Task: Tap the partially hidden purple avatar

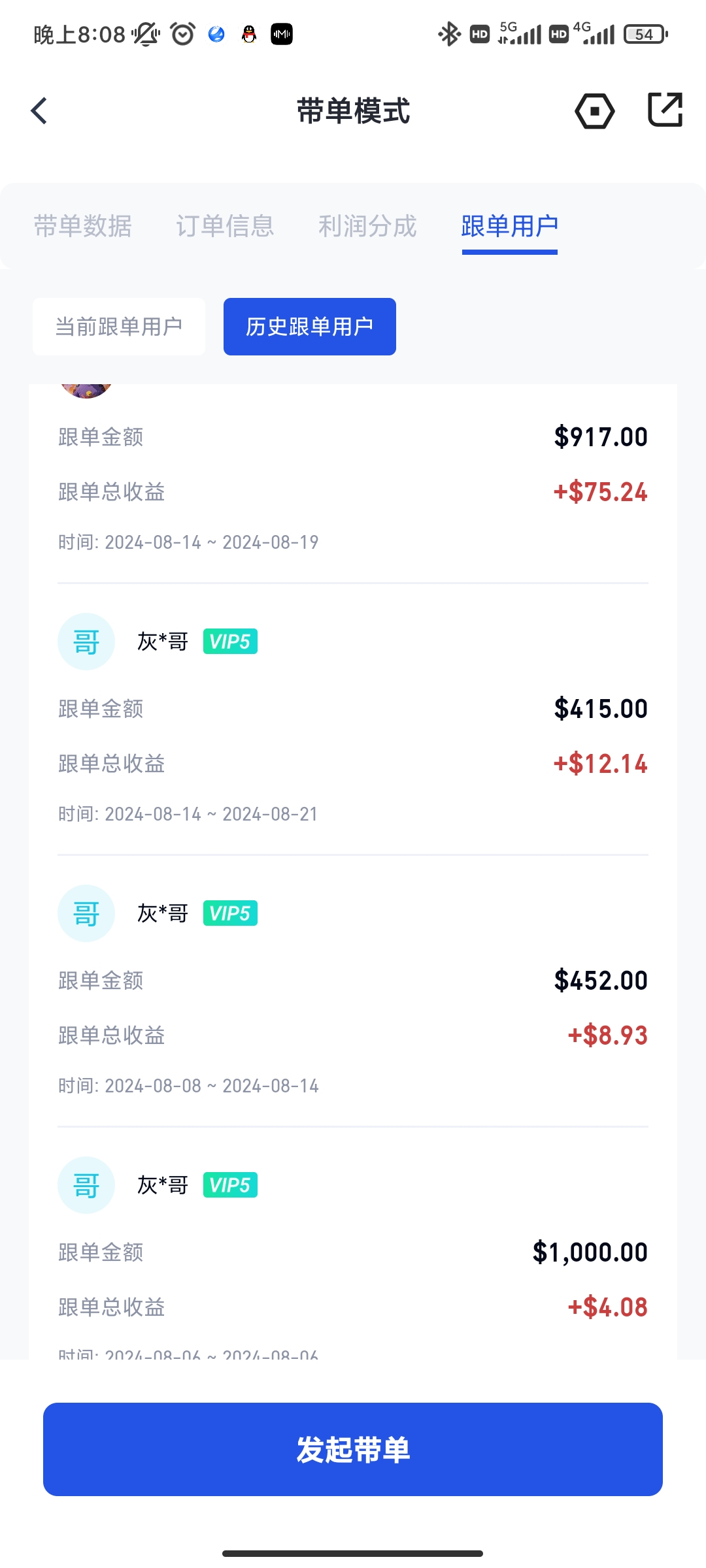Action: pyautogui.click(x=86, y=391)
